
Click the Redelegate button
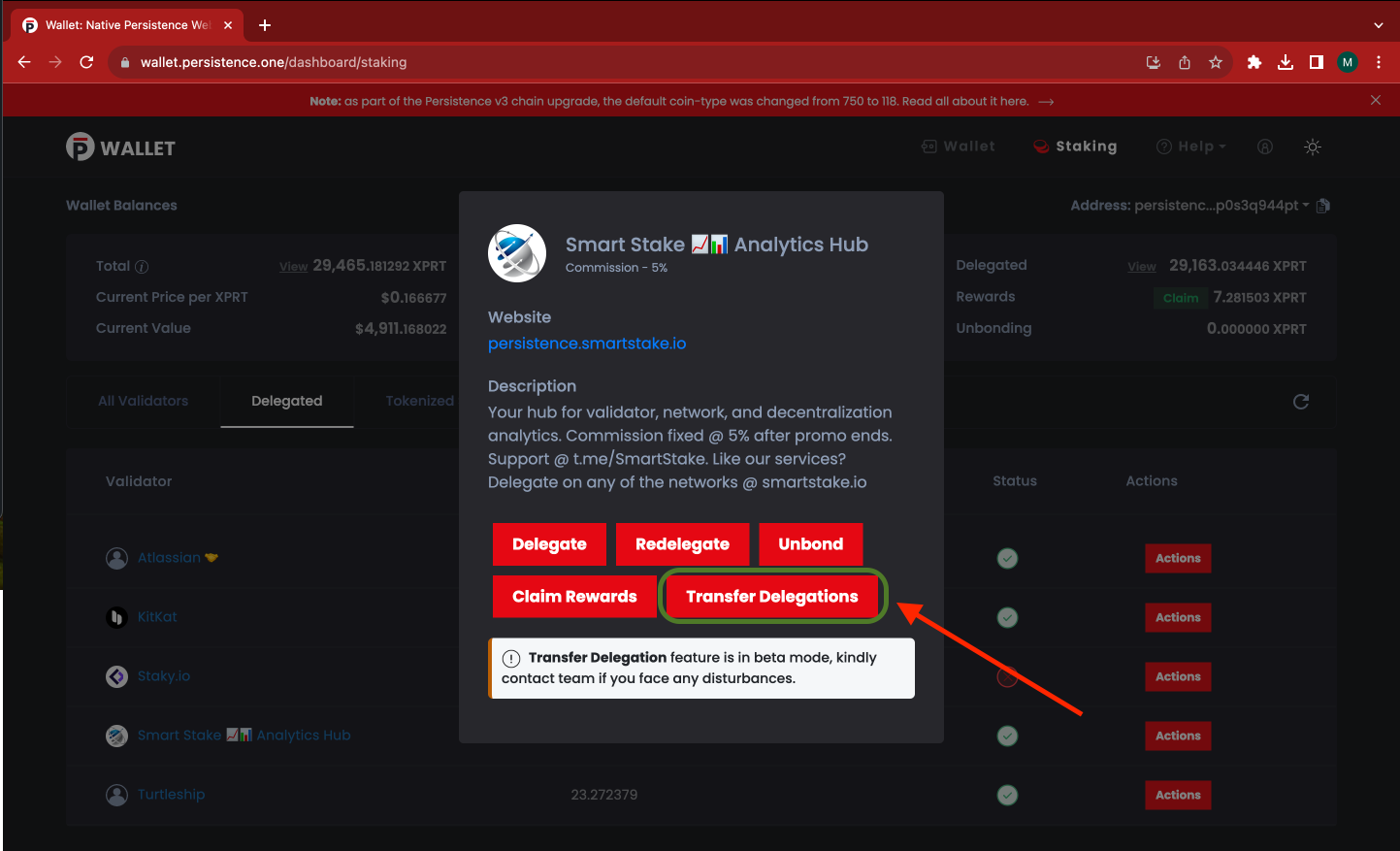682,544
